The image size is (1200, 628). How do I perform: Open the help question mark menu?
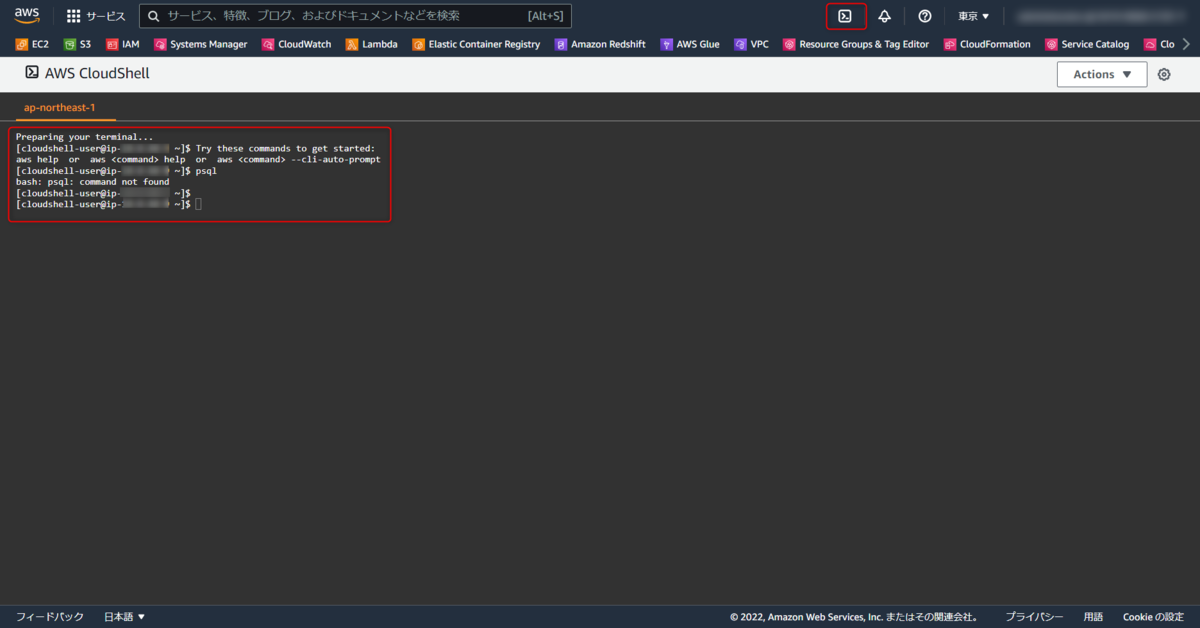925,16
